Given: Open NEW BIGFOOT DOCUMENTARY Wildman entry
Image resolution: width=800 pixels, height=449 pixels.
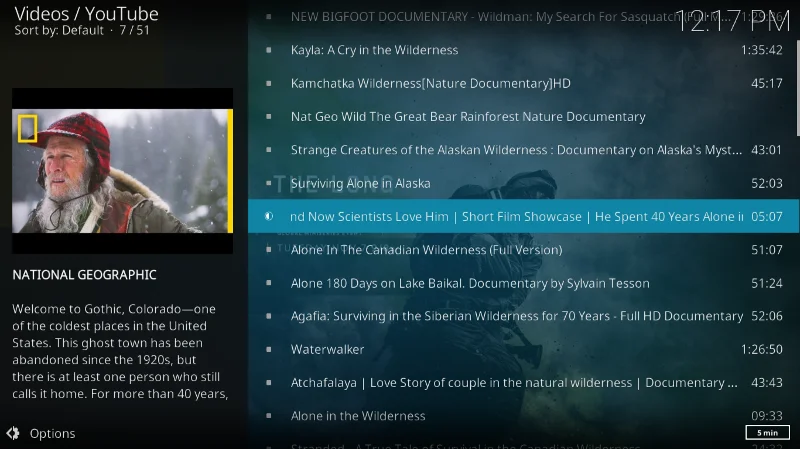Looking at the screenshot, I should click(523, 17).
